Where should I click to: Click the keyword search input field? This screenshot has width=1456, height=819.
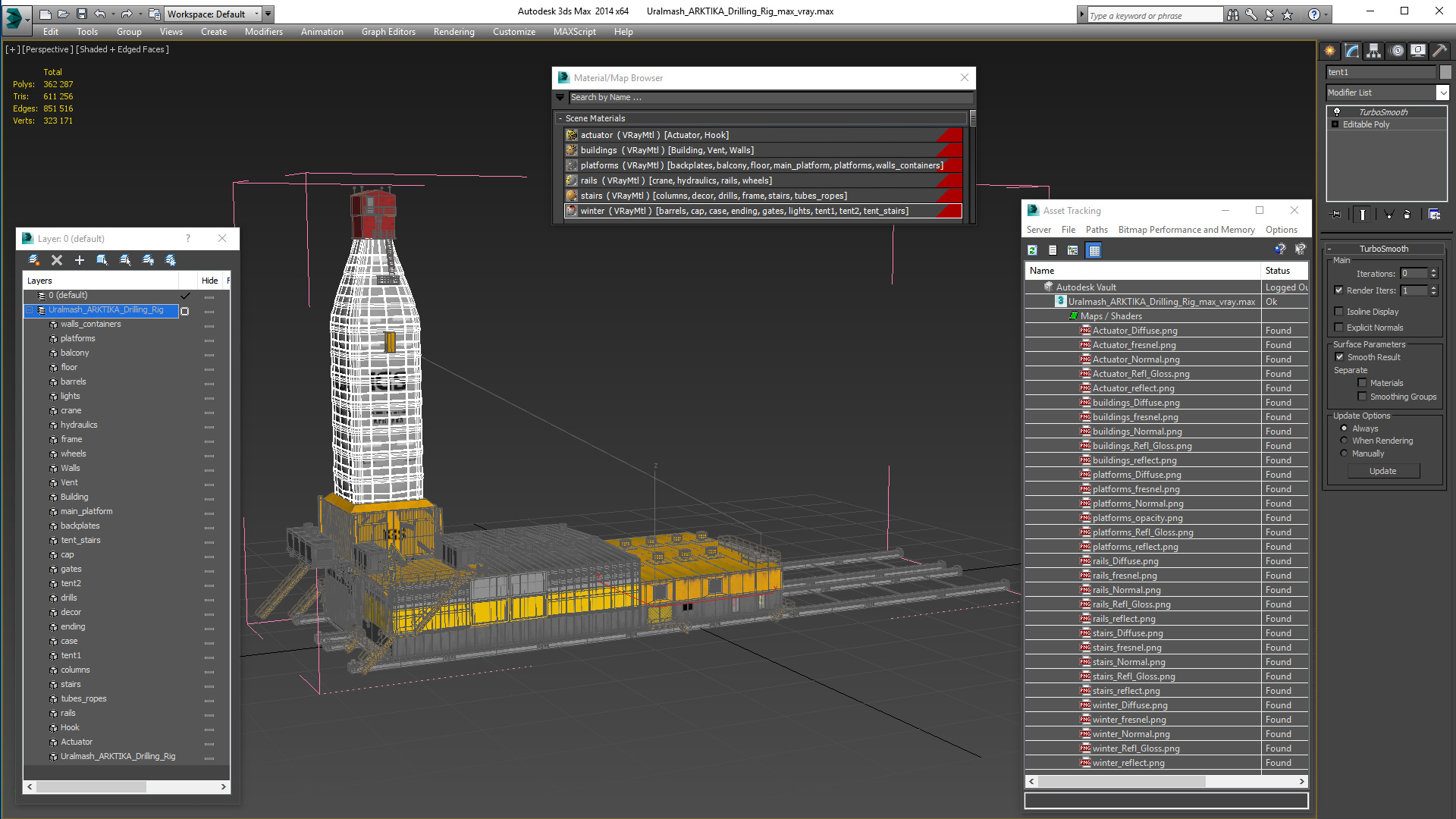[x=1155, y=15]
